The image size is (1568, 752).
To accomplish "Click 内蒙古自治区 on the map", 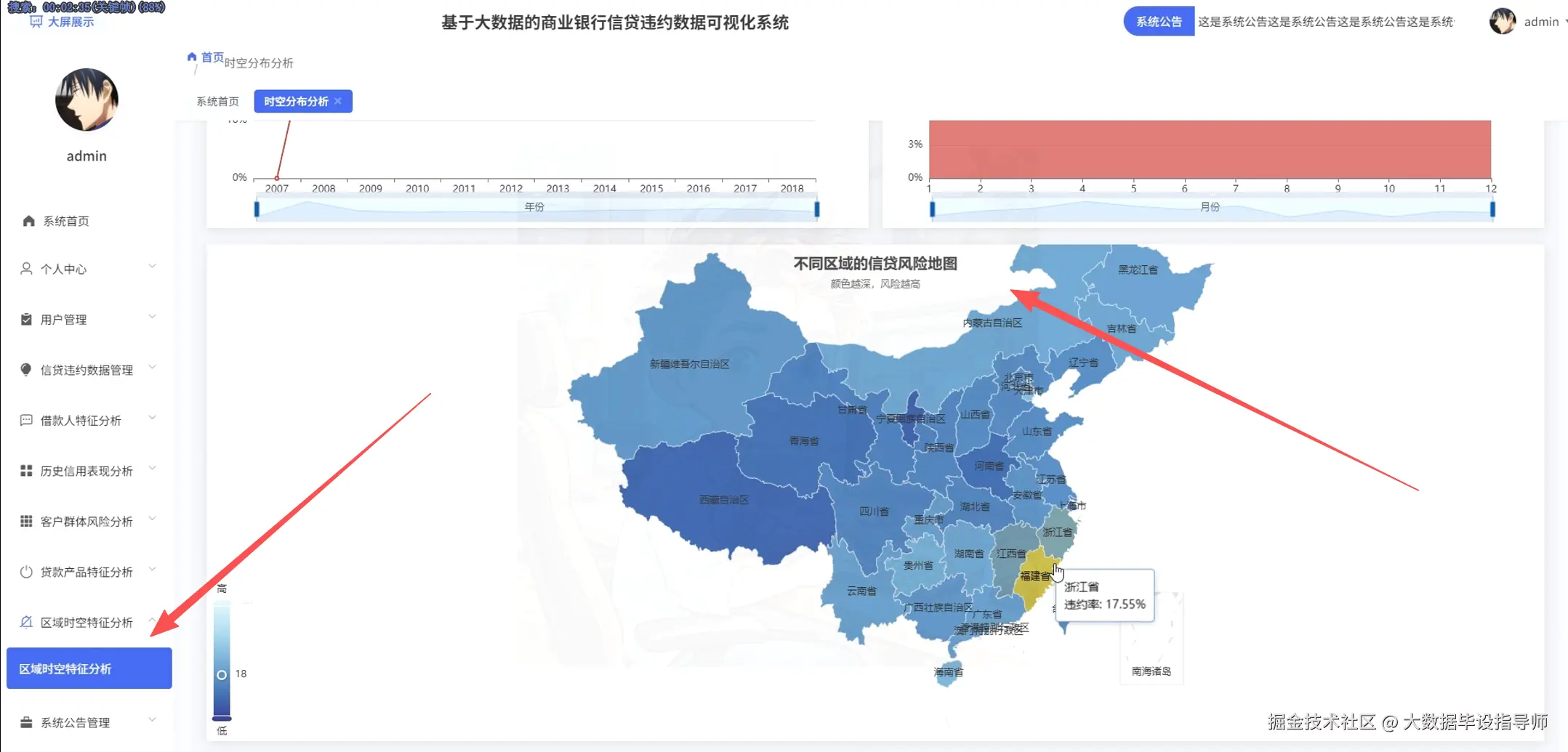I will click(x=992, y=323).
